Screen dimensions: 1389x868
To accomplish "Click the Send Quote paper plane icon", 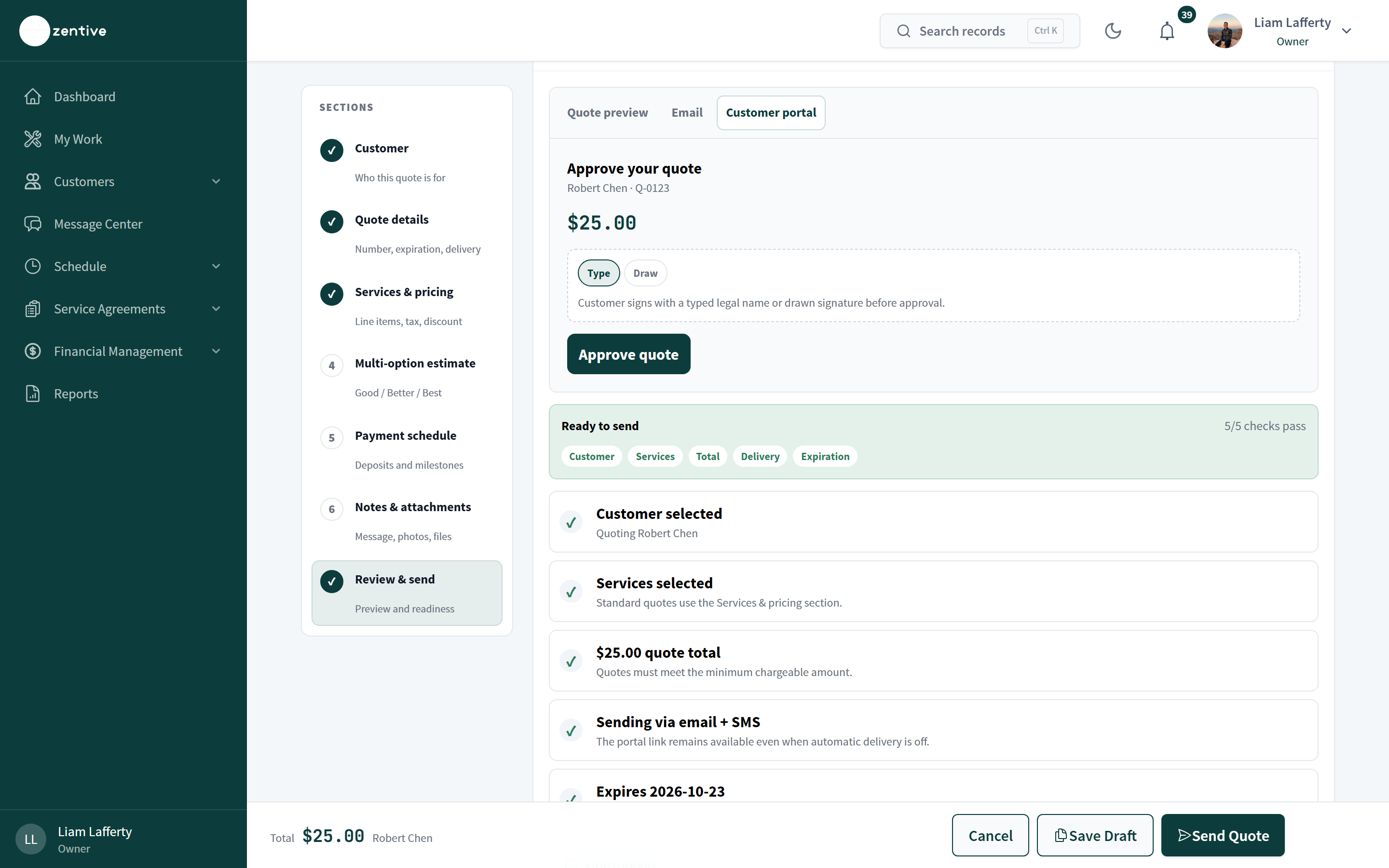I will click(1184, 835).
